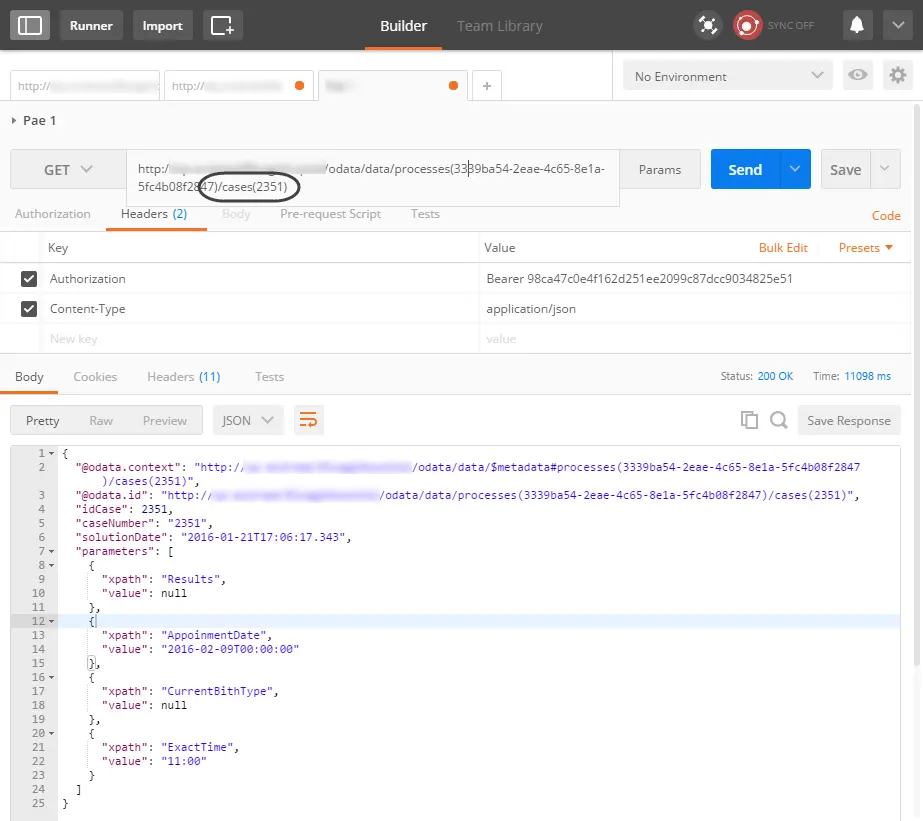Open manage environments gear icon
This screenshot has height=821, width=923.
click(x=898, y=75)
